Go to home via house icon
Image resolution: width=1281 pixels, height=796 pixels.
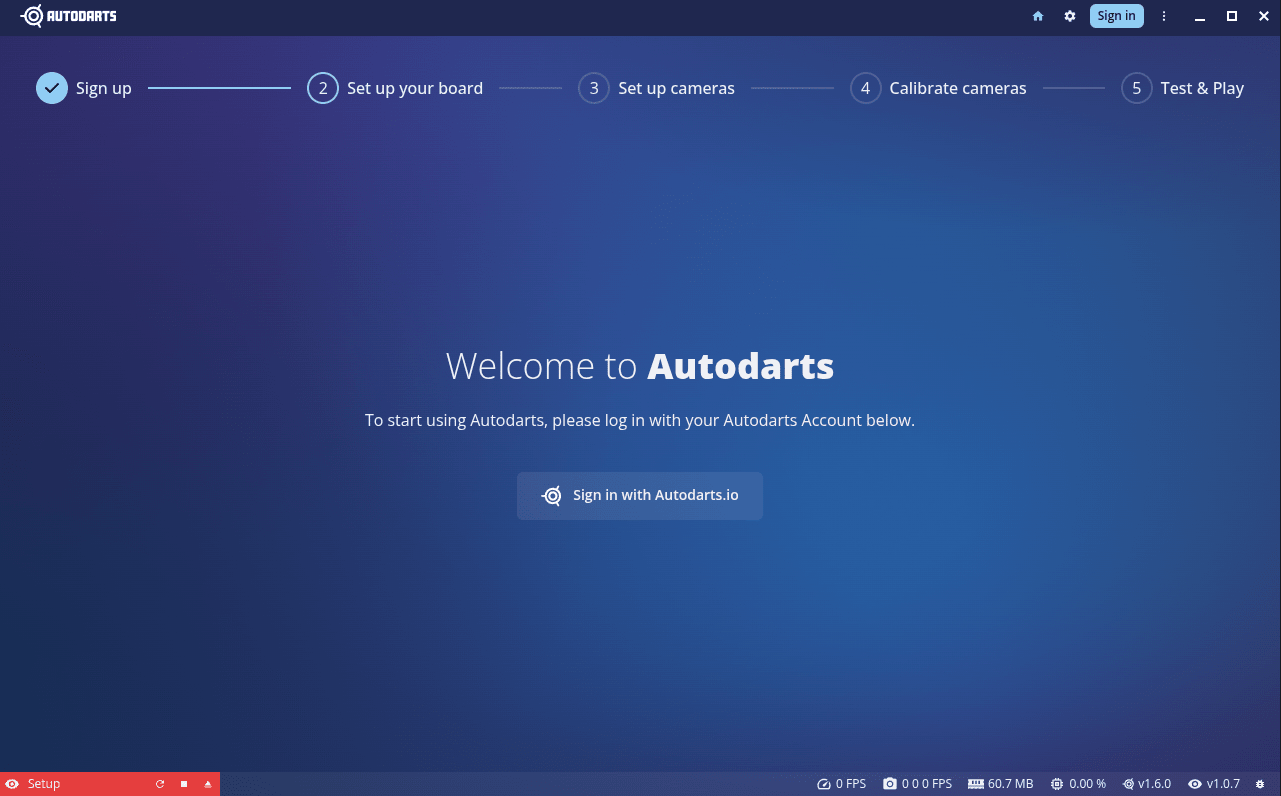click(1038, 16)
